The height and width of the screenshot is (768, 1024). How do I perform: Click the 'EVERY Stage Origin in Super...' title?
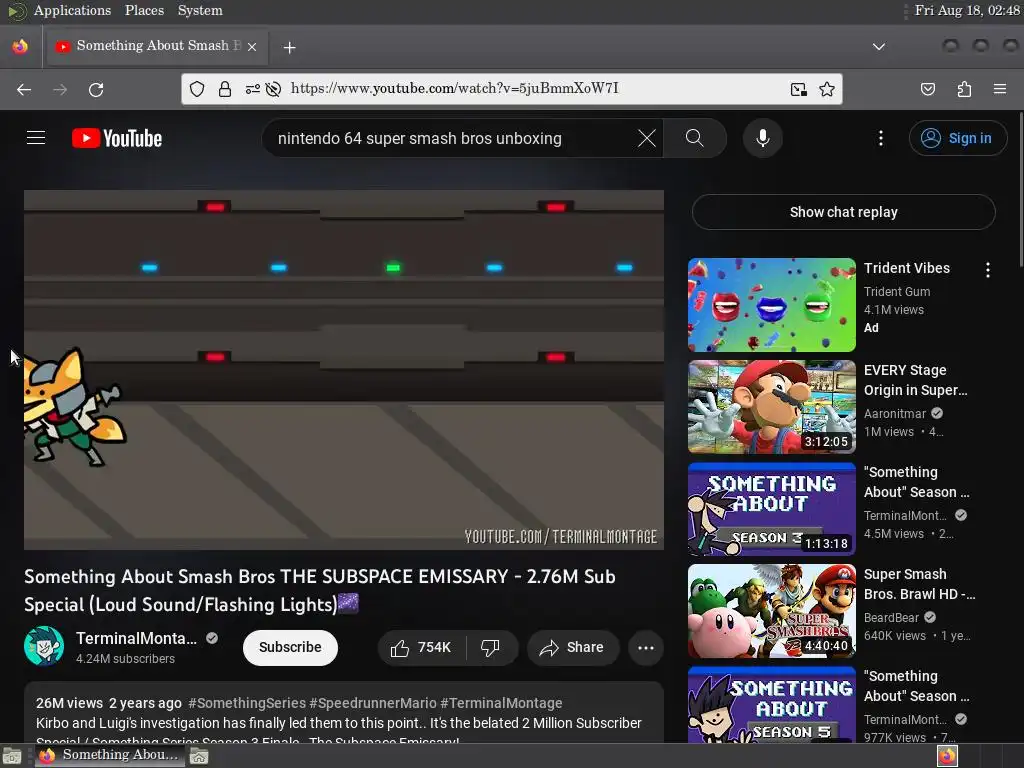916,380
